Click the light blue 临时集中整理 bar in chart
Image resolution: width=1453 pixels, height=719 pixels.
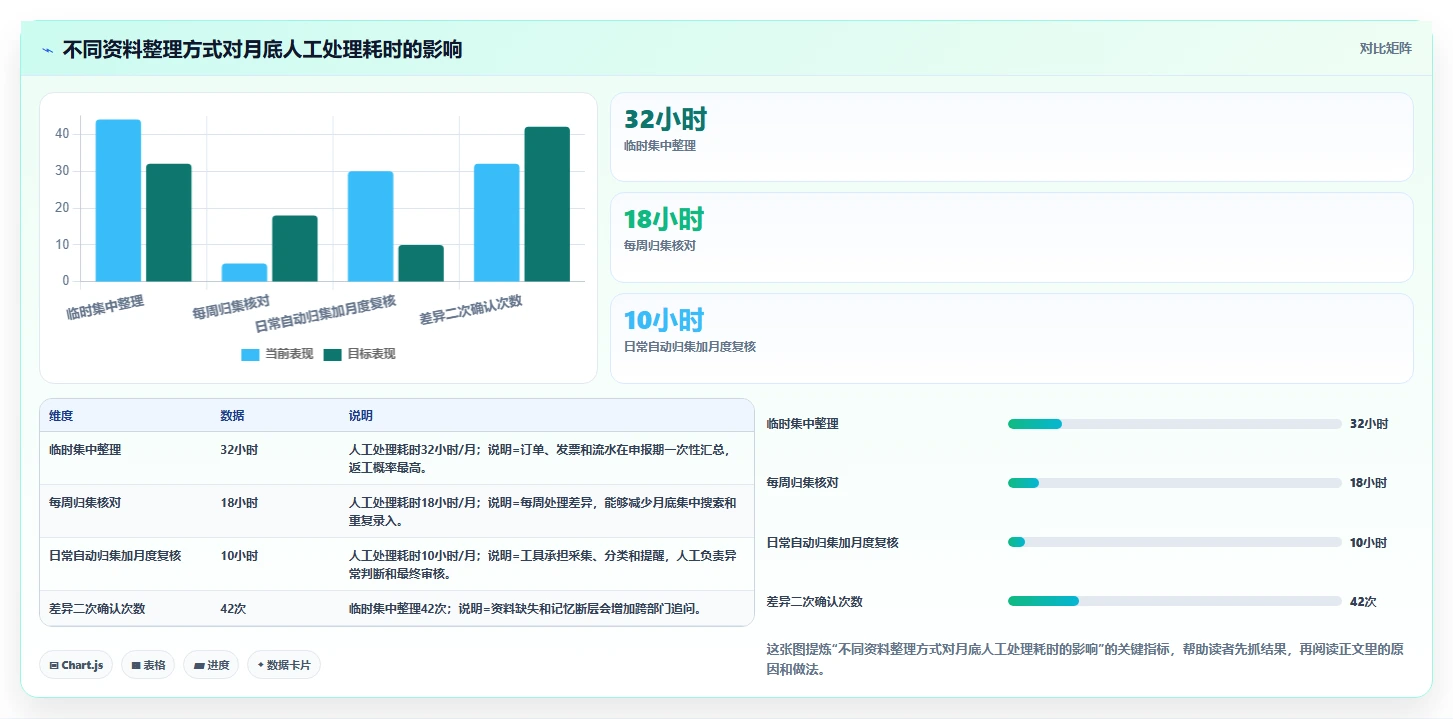[x=118, y=200]
